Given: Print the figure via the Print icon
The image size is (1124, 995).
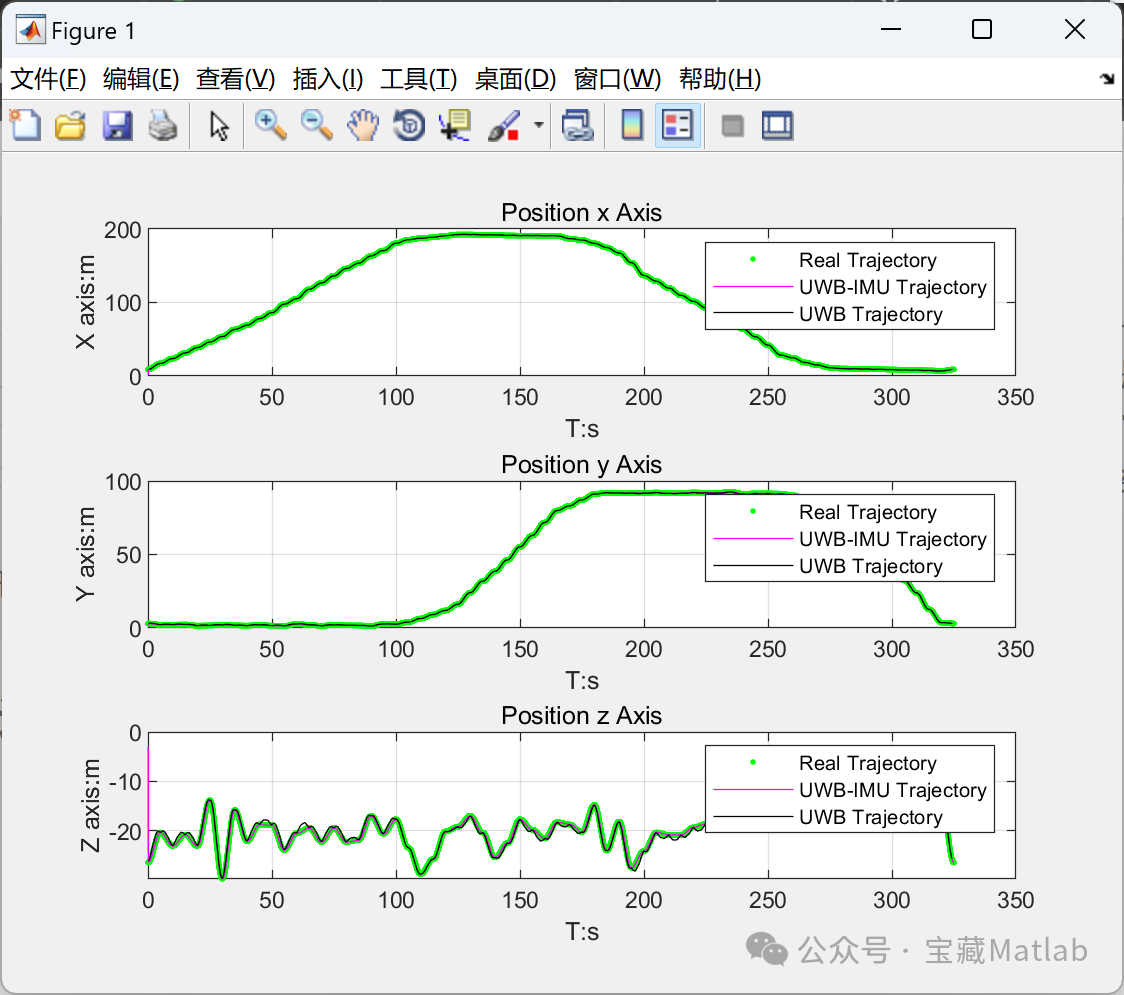Looking at the screenshot, I should pos(164,126).
